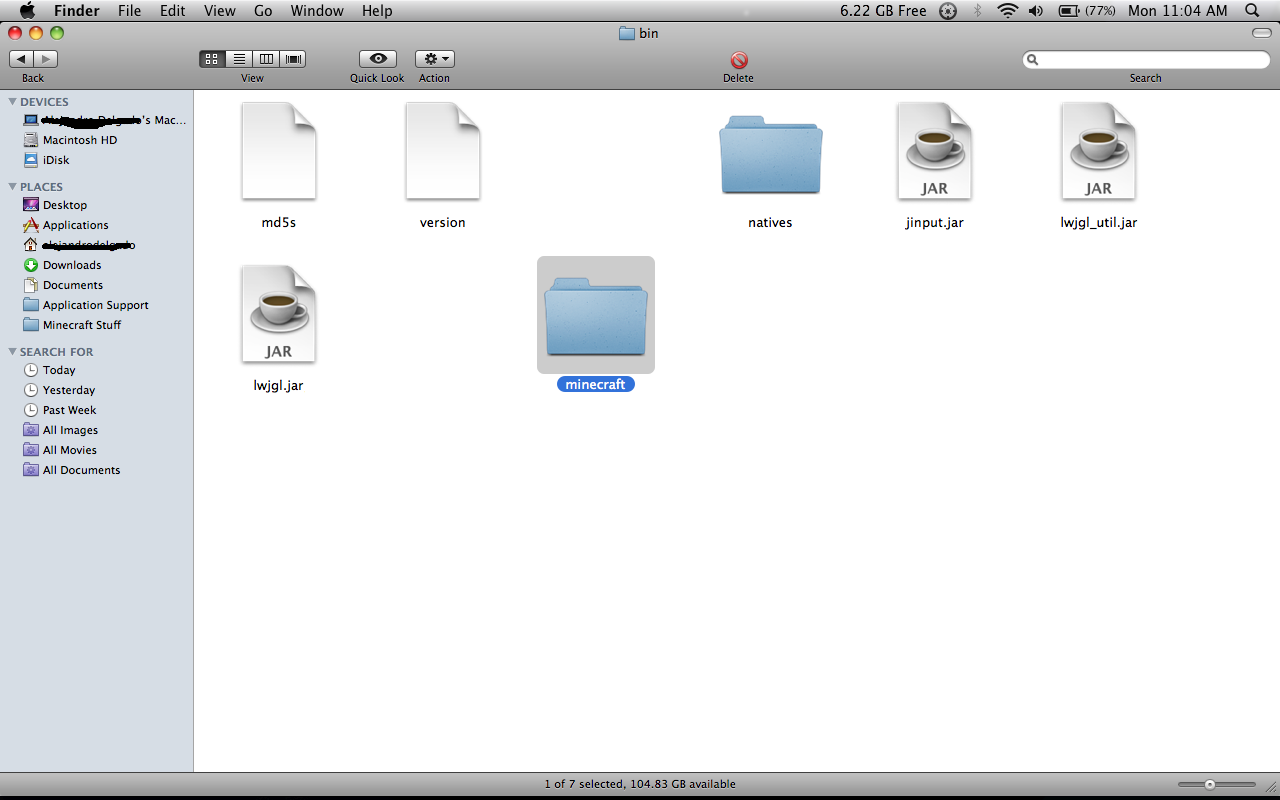Open the Wi-Fi status menu

coord(1007,10)
